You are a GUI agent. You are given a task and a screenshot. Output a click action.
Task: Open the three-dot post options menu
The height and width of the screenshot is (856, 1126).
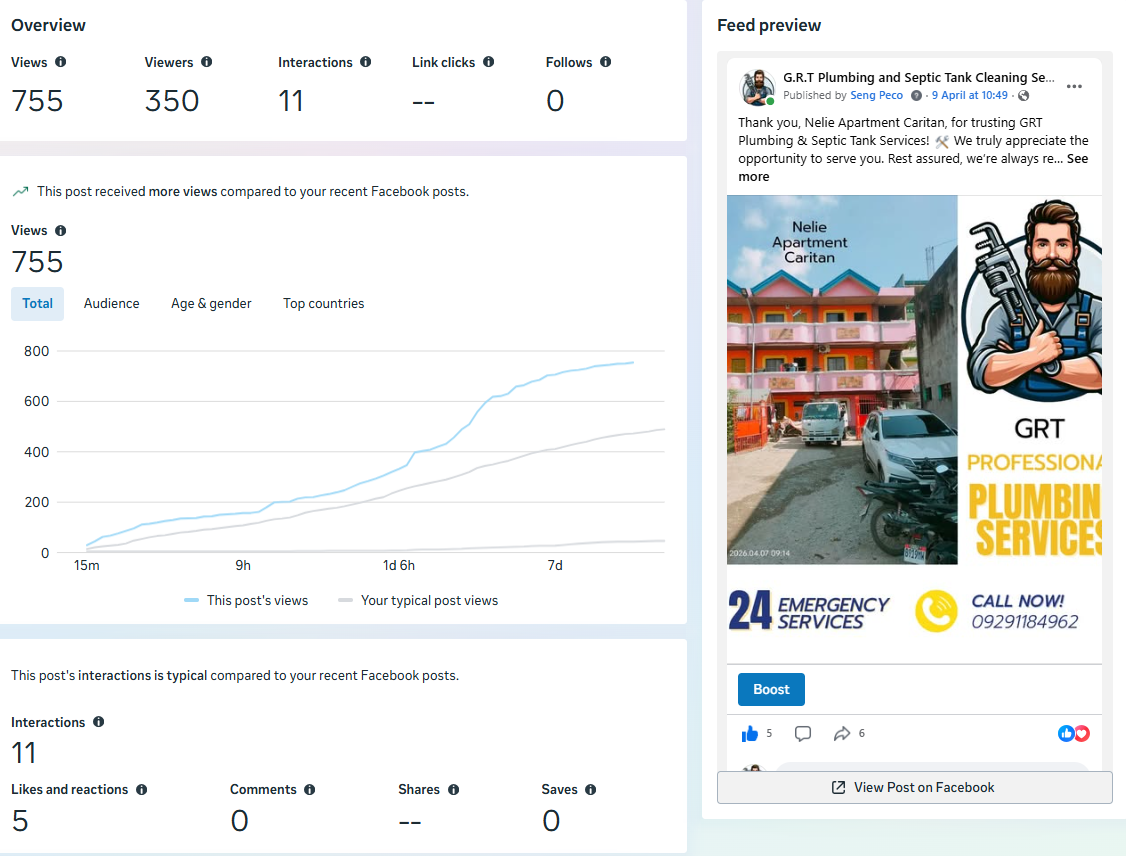click(1074, 86)
